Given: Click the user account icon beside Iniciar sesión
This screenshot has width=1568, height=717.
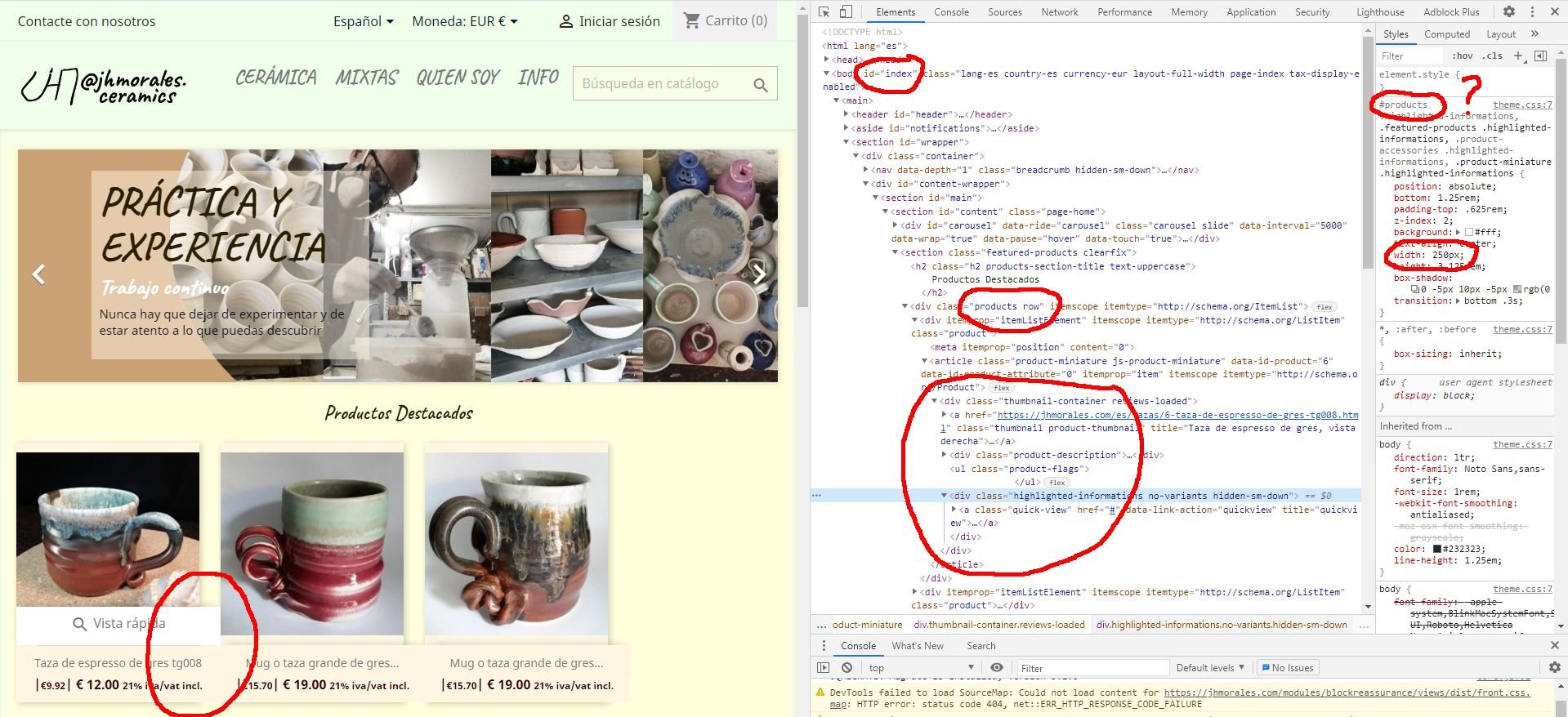Looking at the screenshot, I should point(565,22).
